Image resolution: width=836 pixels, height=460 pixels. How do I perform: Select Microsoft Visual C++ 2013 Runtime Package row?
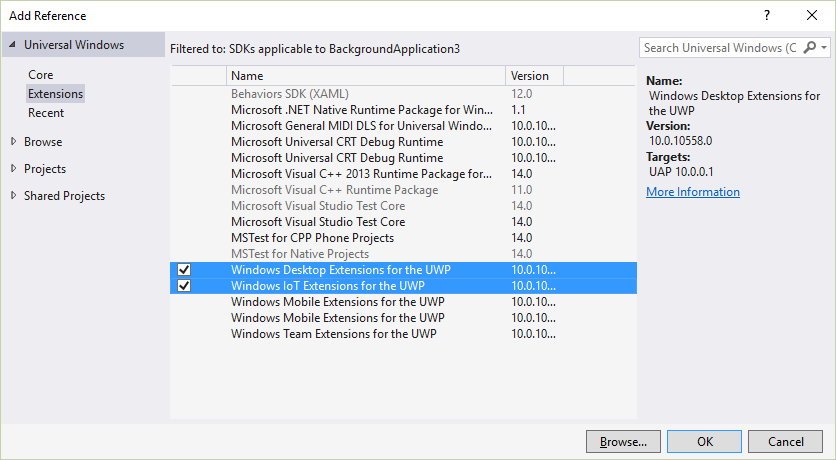tap(403, 174)
